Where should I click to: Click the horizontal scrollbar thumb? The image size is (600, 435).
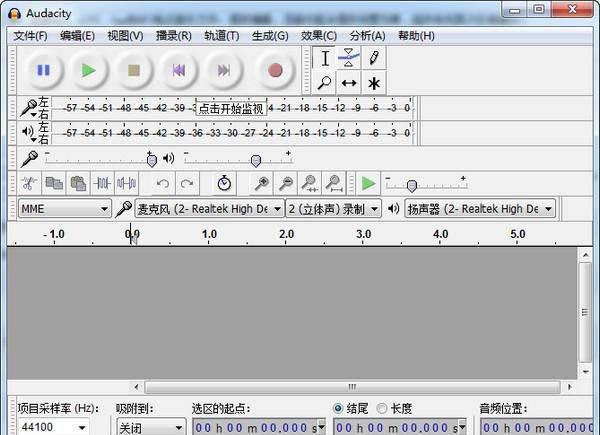coord(352,387)
